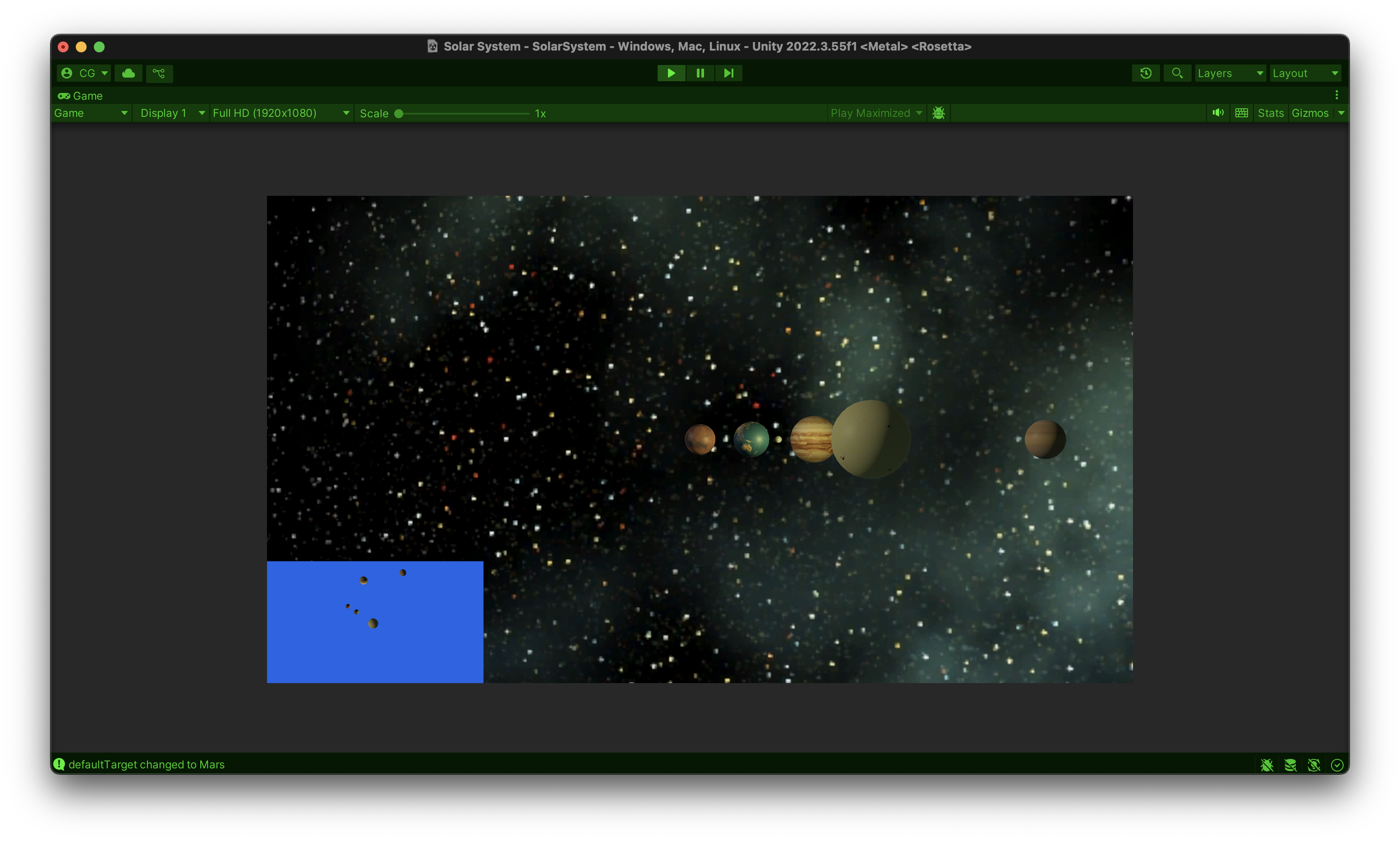The image size is (1400, 841).
Task: Toggle Unity shortcuts keyboard icon
Action: coord(1241,113)
